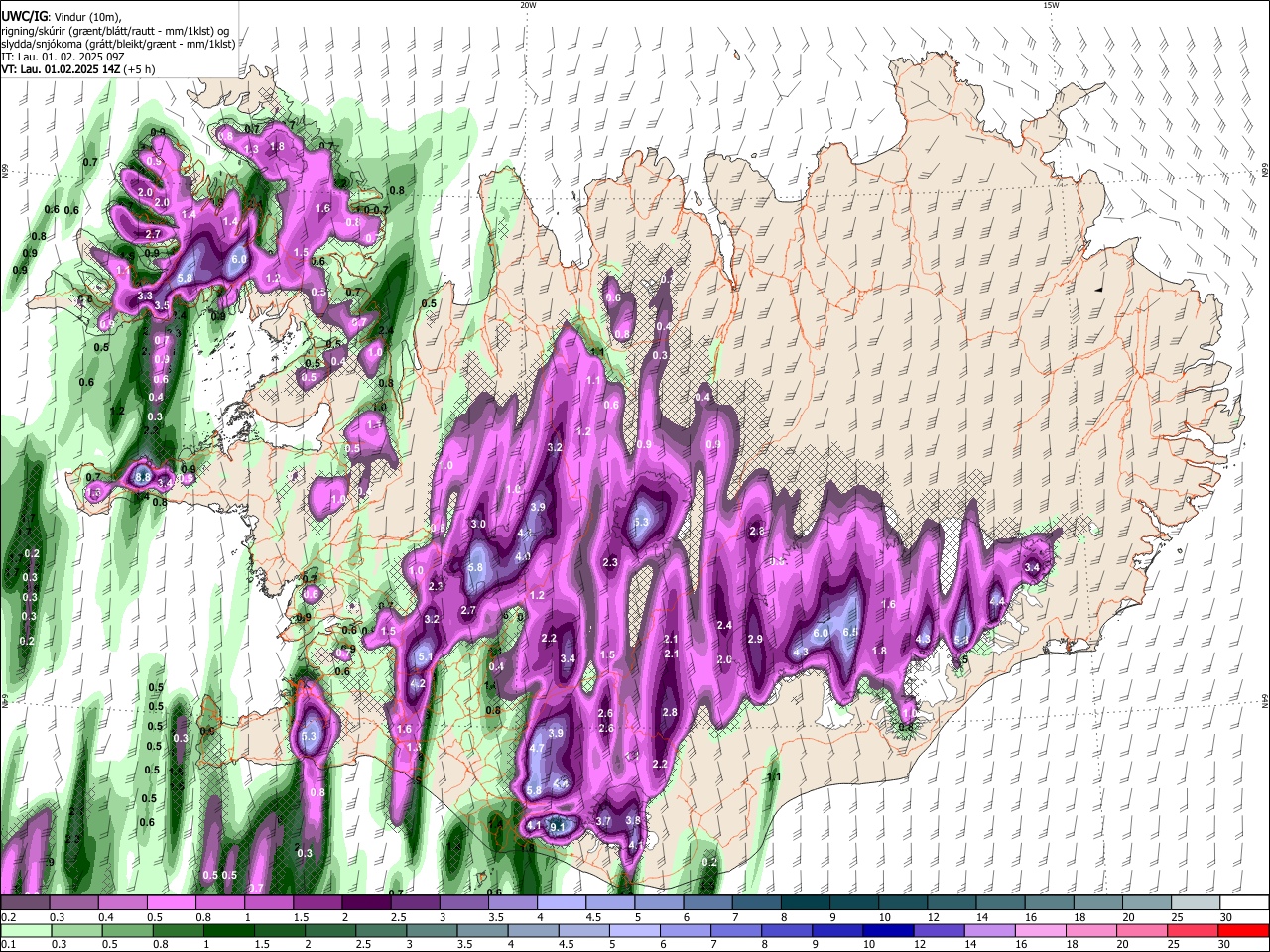Click the navy blue 10 swatch in lower legend row
The height and width of the screenshot is (952, 1270).
[889, 930]
